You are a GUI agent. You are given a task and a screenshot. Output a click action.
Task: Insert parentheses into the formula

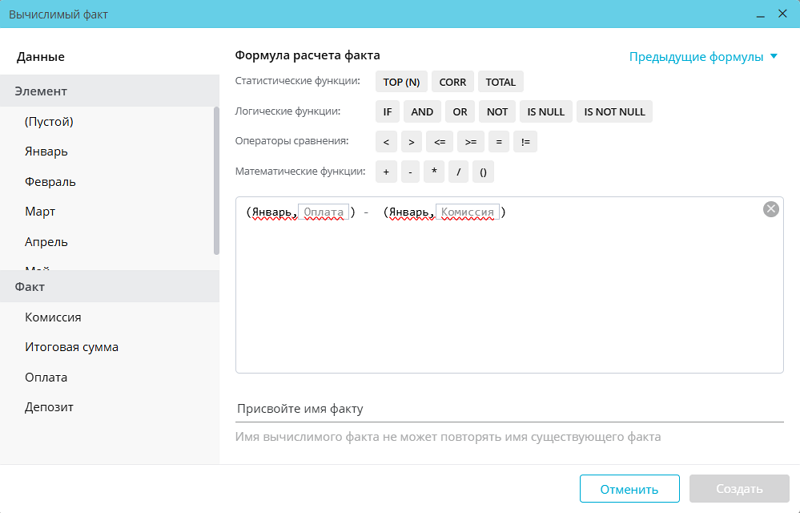point(483,172)
